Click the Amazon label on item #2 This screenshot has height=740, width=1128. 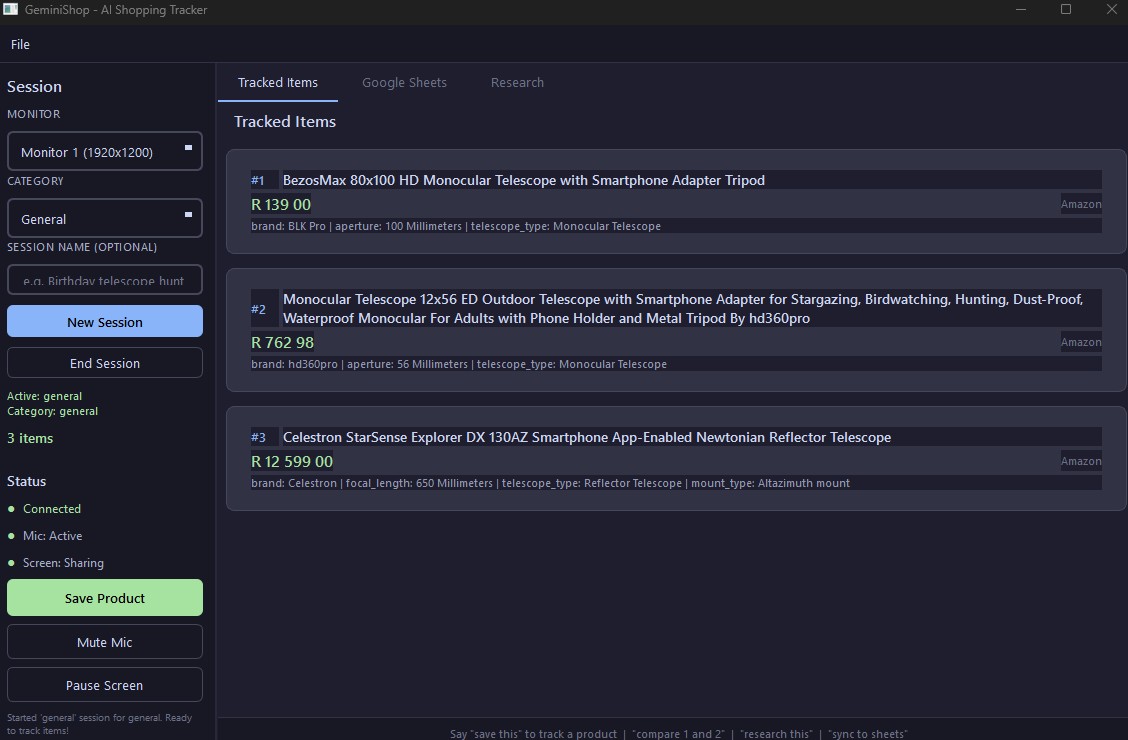1081,342
